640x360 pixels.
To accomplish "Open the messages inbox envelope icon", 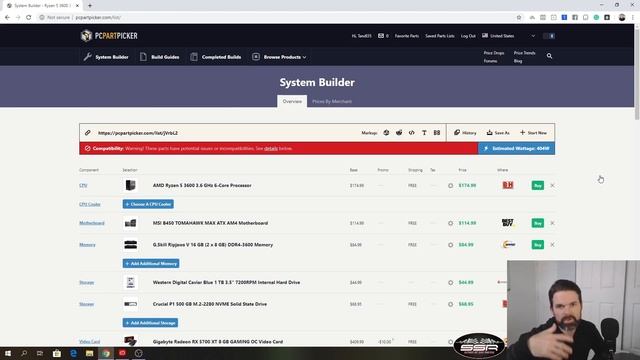I will (381, 36).
